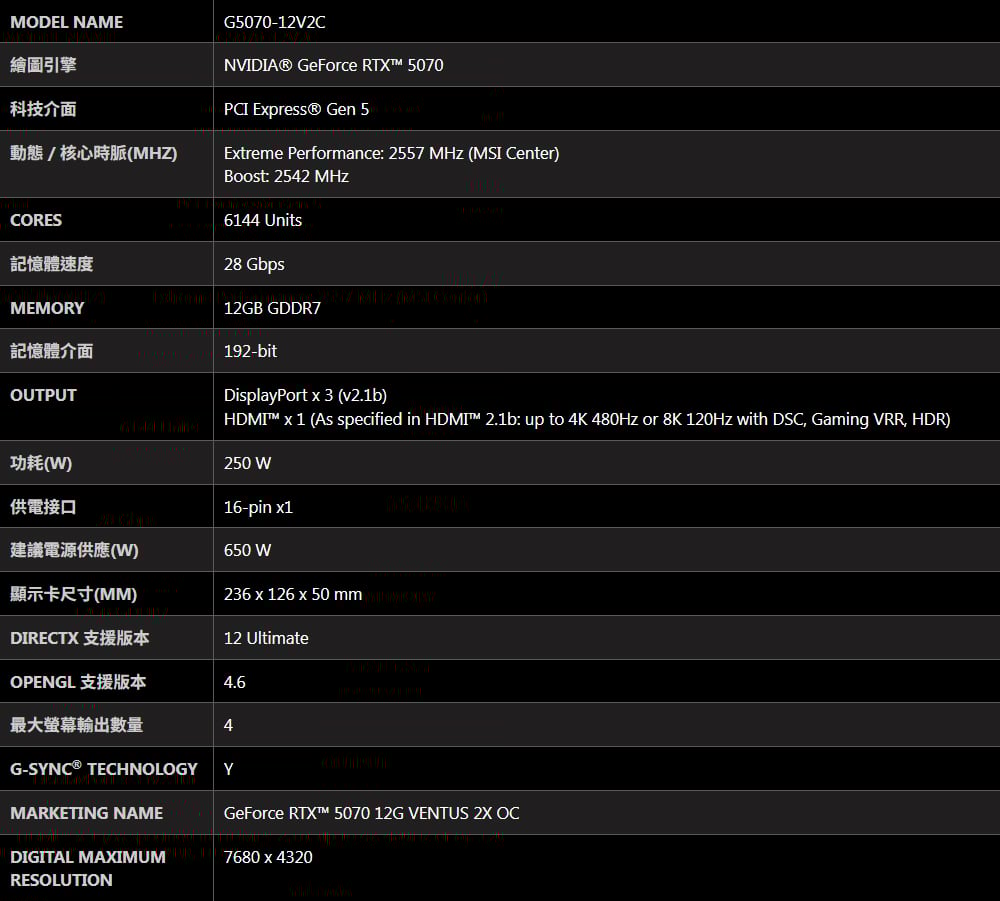The image size is (1000, 901).
Task: Select Extreme Performance 2557 MHz line
Action: pyautogui.click(x=392, y=153)
